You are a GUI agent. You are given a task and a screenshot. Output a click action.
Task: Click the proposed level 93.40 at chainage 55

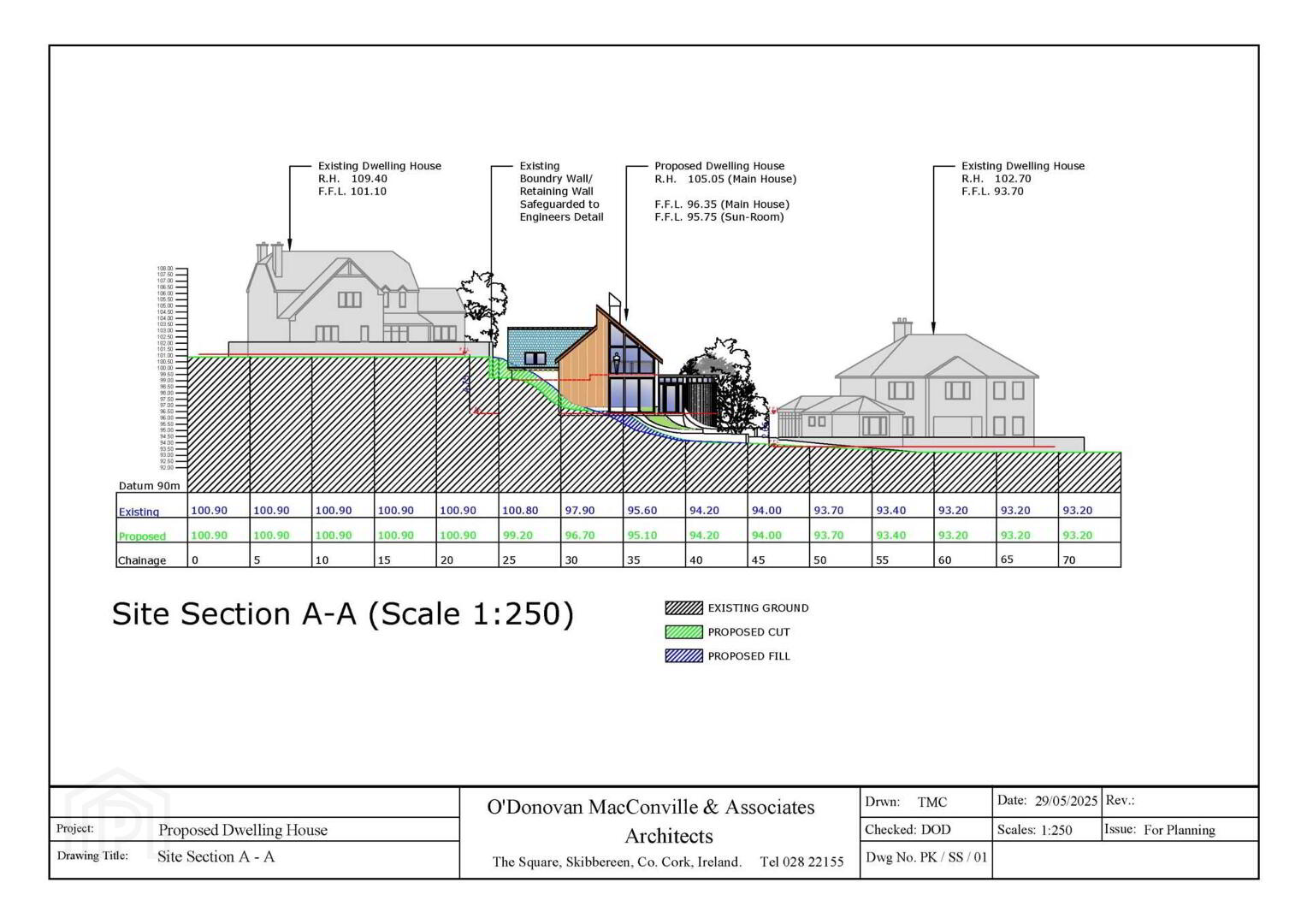coord(890,536)
